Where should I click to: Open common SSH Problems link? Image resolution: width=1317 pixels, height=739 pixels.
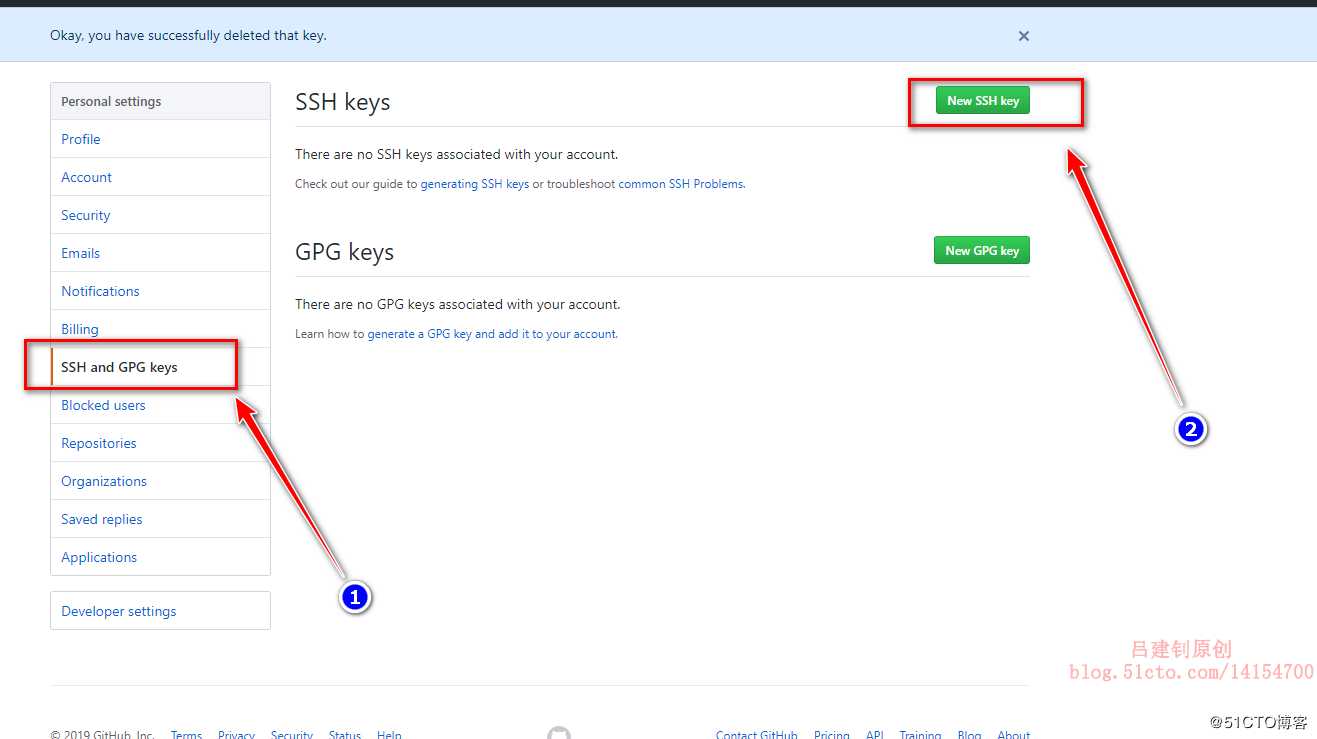[681, 184]
